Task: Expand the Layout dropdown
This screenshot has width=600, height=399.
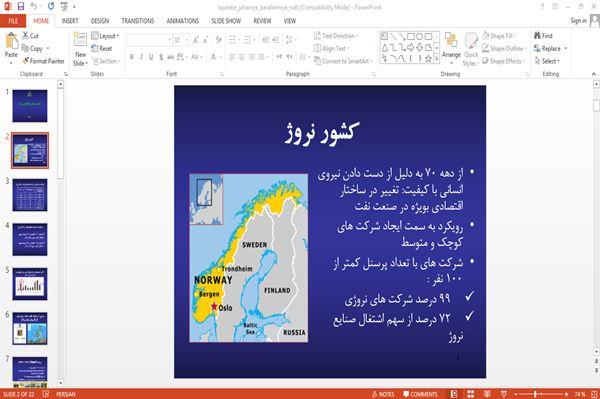Action: [x=105, y=36]
